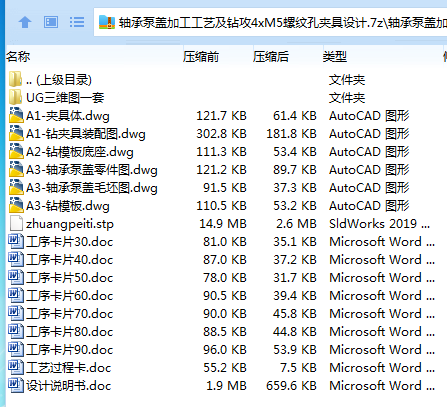Select file name 'A3-轴承泵盖毛坯图.dwg'
The image size is (447, 407).
92,188
